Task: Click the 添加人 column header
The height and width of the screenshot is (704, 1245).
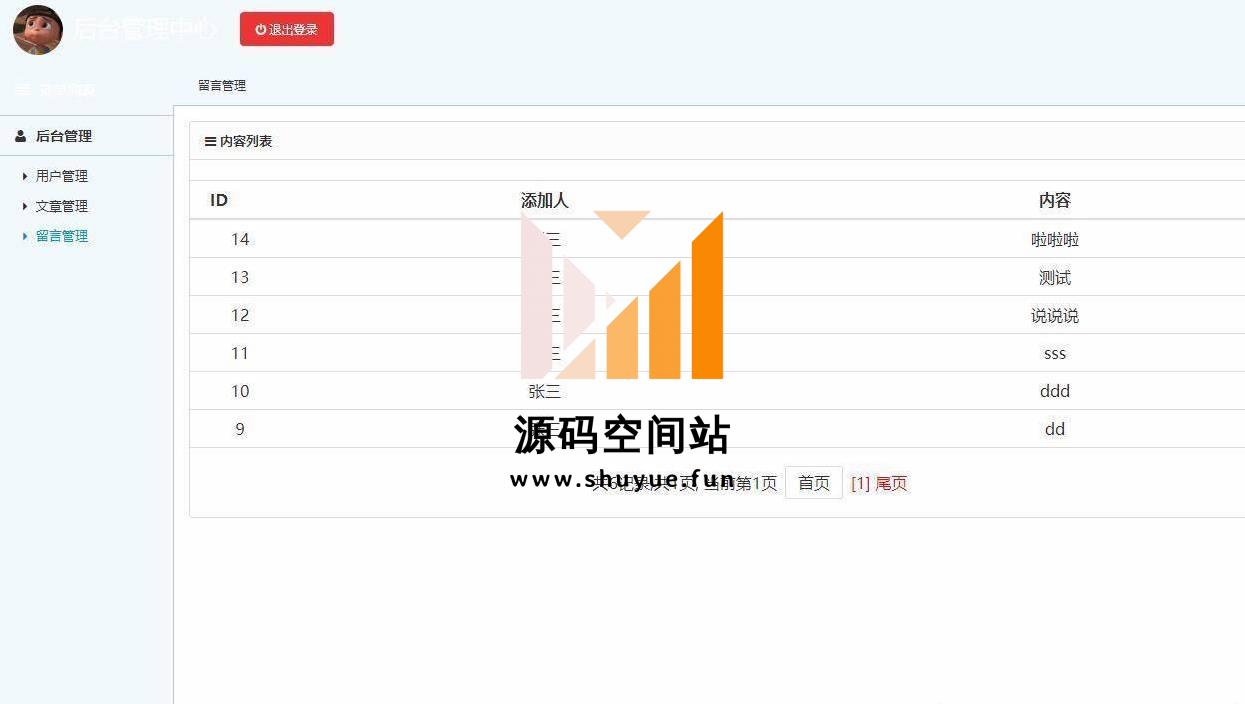Action: pyautogui.click(x=544, y=200)
